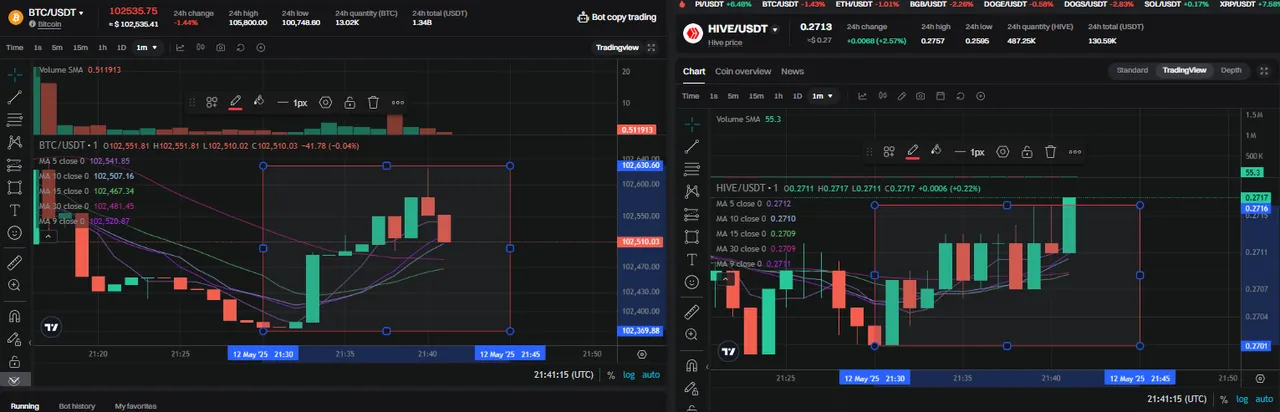Toggle percent scale on BTC chart
The height and width of the screenshot is (412, 1280).
[x=611, y=374]
